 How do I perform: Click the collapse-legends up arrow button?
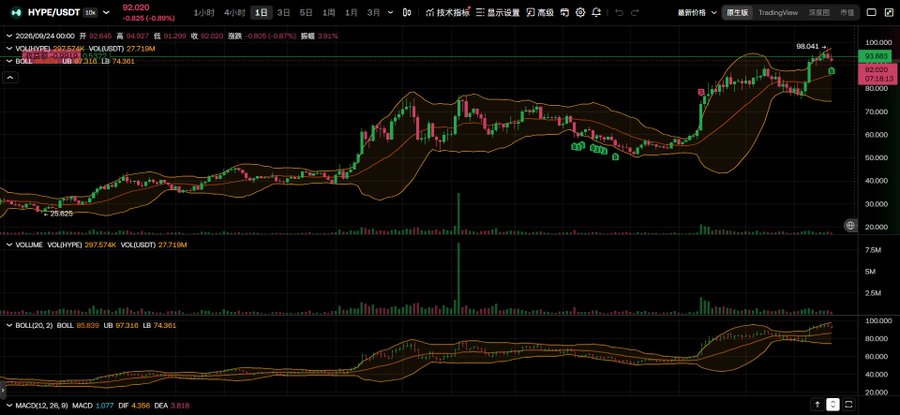pos(10,77)
